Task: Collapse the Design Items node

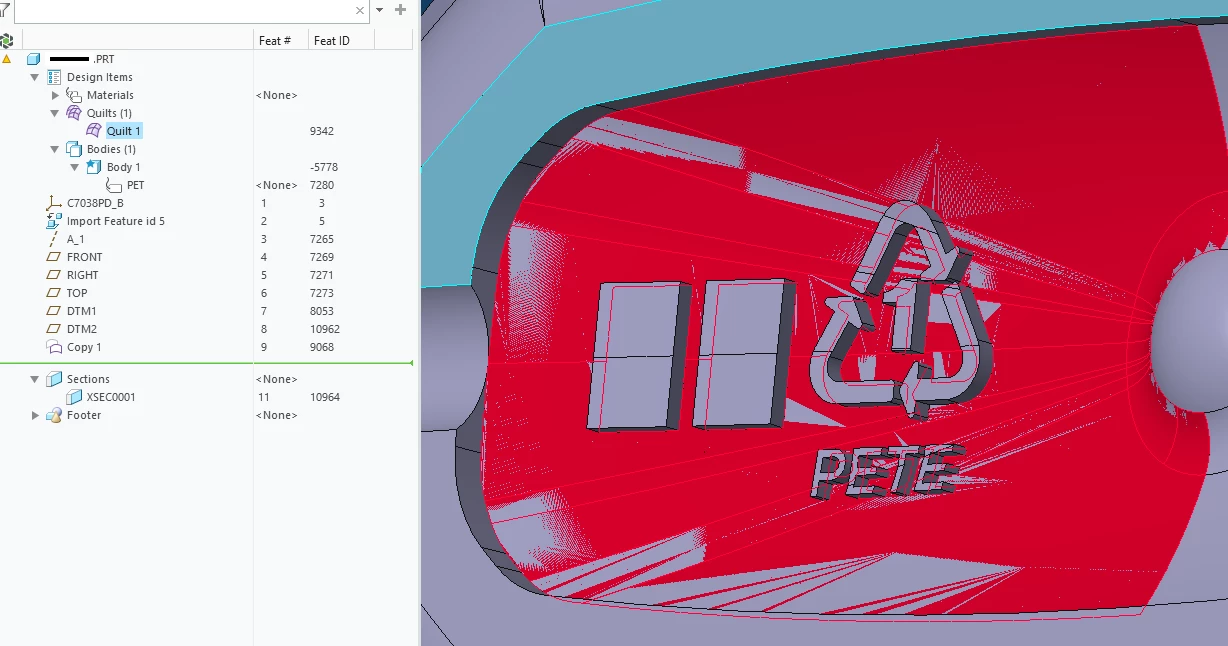Action: coord(34,77)
